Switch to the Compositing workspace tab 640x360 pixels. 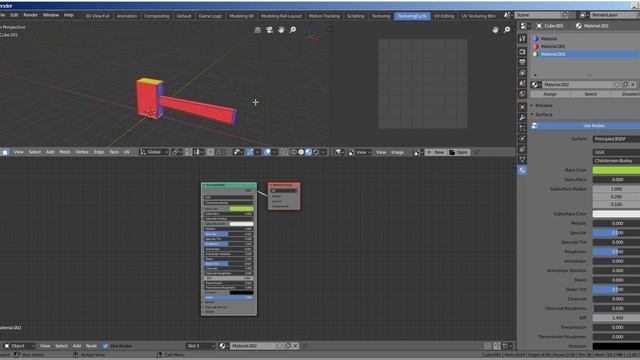(157, 16)
